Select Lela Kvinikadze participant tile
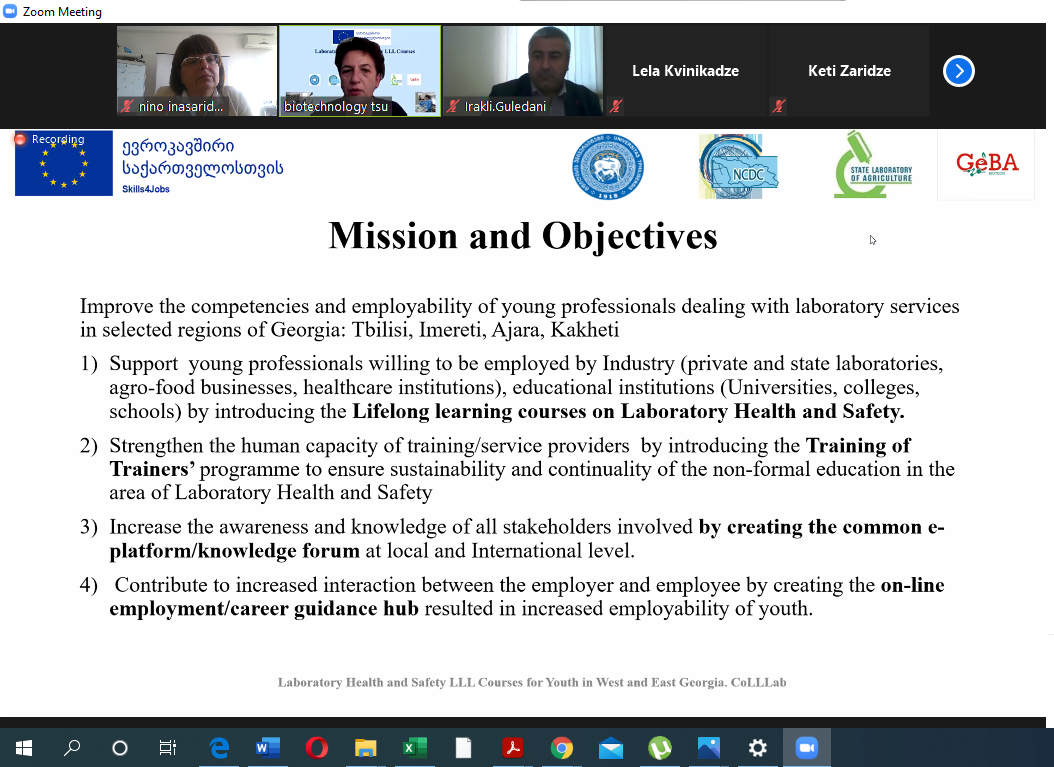1054x767 pixels. 686,71
